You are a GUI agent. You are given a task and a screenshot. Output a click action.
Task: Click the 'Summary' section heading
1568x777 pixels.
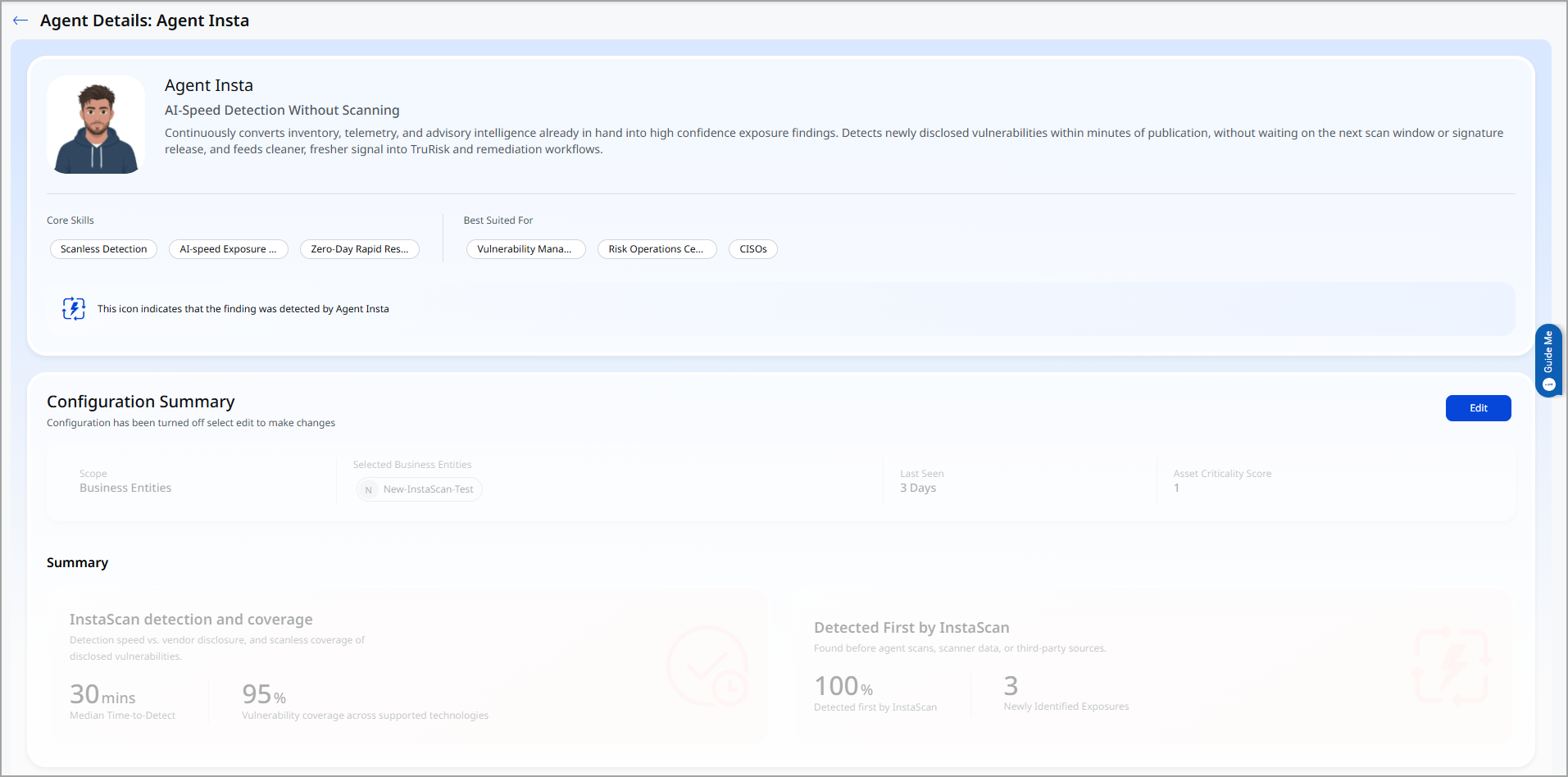click(x=77, y=562)
